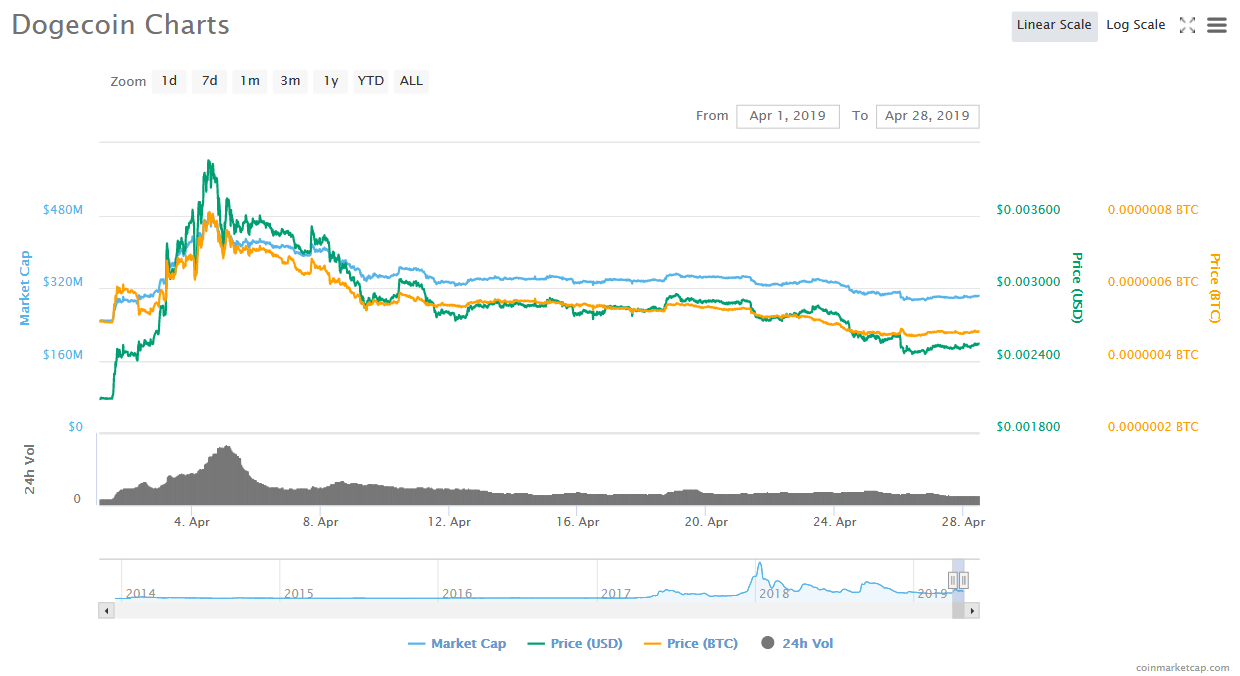
Task: Set zoom to 1d
Action: (x=169, y=81)
